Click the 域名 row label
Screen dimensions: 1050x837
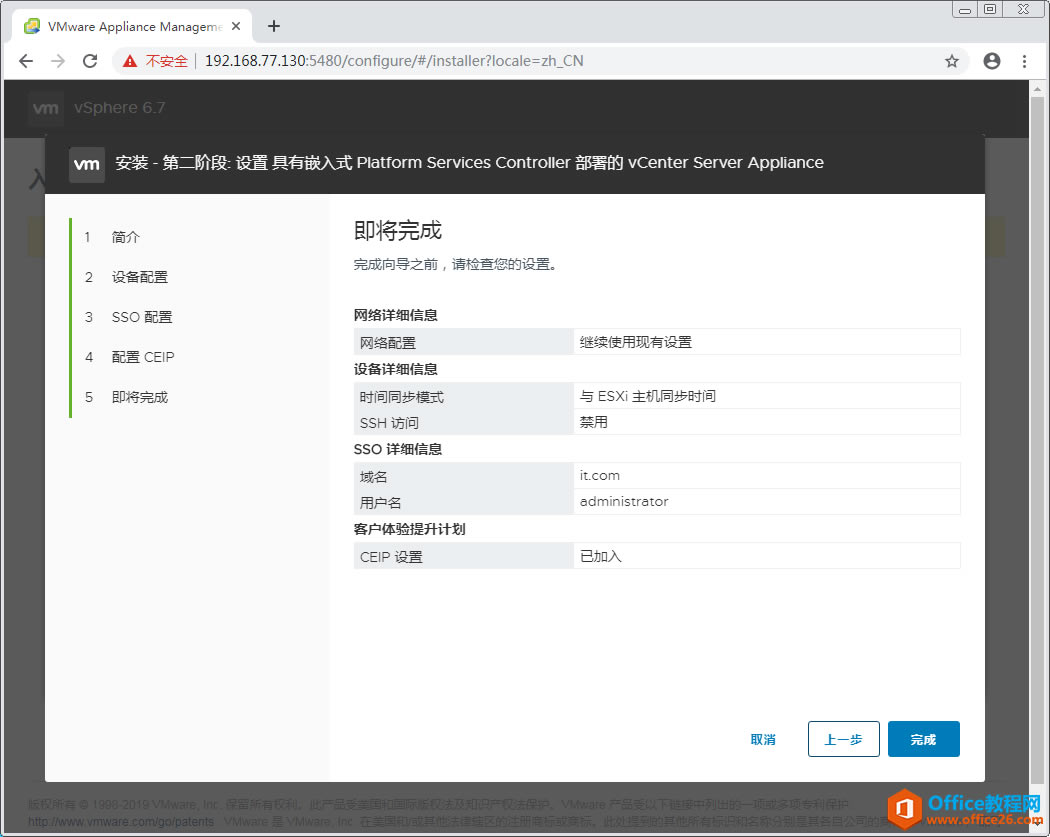374,477
